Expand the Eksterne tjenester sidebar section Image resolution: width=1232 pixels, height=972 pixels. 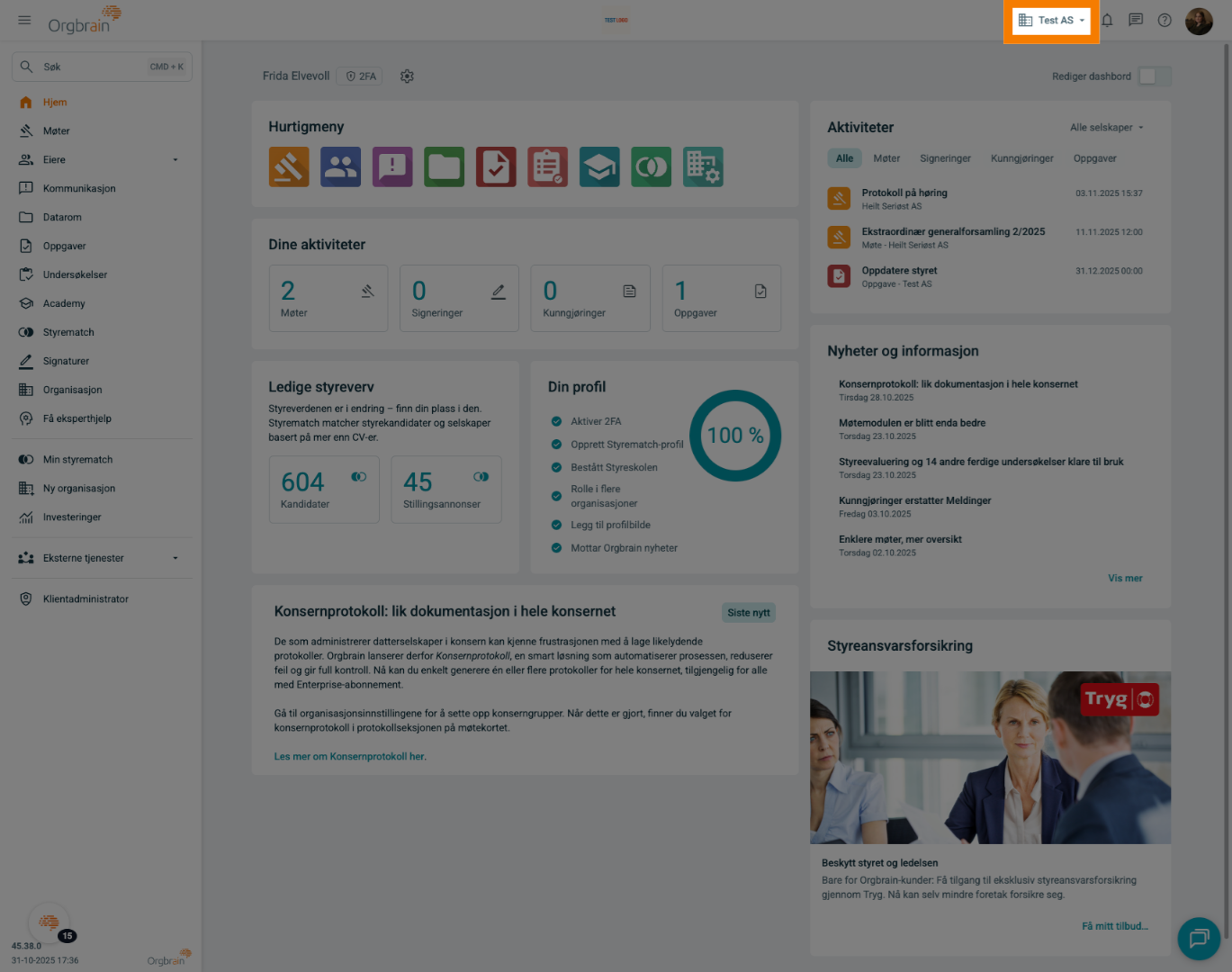(x=175, y=558)
